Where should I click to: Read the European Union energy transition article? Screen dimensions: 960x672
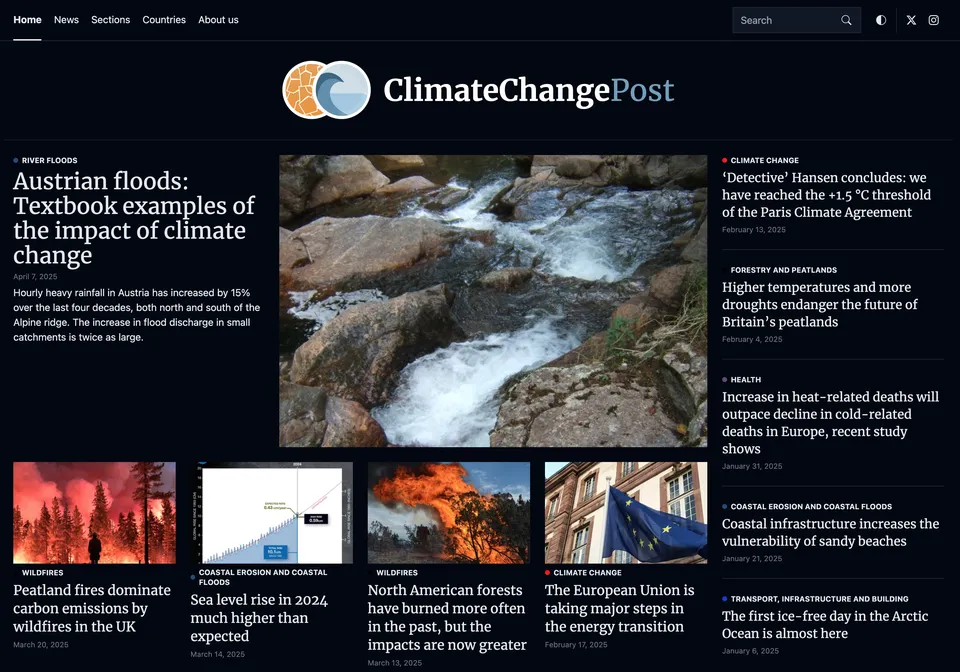click(620, 608)
